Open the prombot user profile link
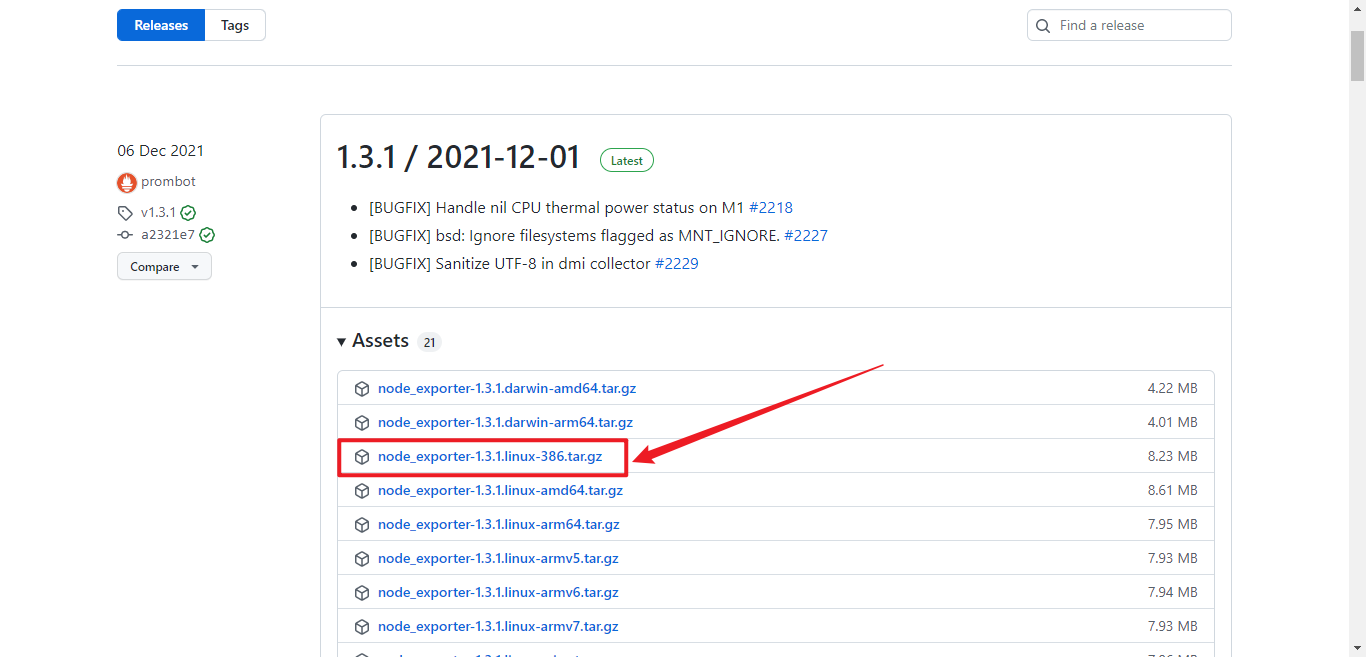Image resolution: width=1366 pixels, height=657 pixels. pyautogui.click(x=168, y=181)
